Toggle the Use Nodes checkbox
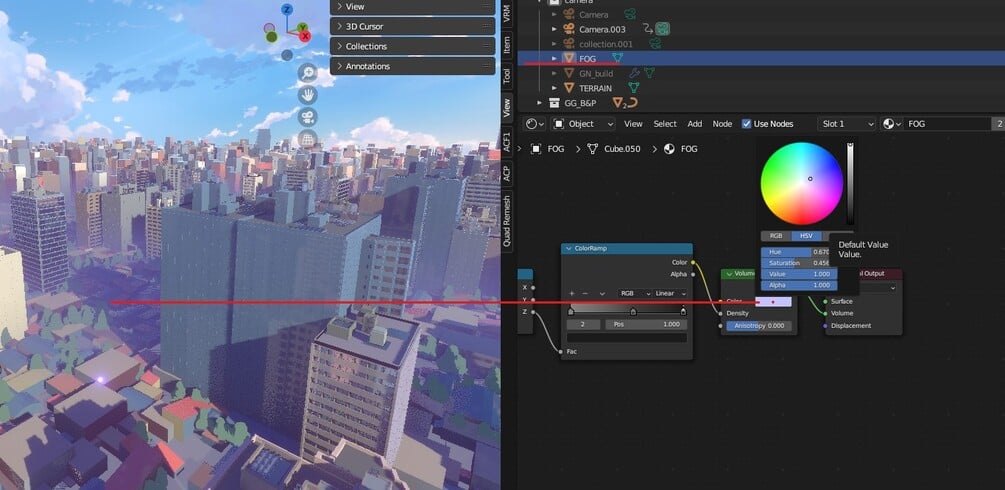The width and height of the screenshot is (1005, 490). 746,124
